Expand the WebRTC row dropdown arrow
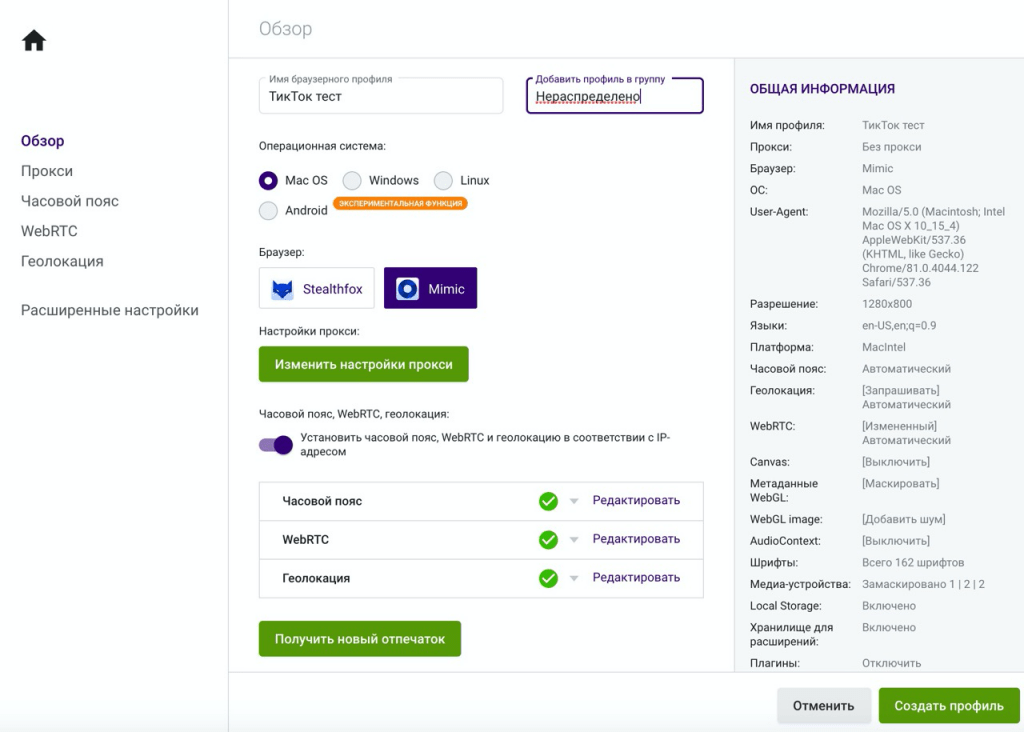The width and height of the screenshot is (1024, 732). (x=574, y=540)
